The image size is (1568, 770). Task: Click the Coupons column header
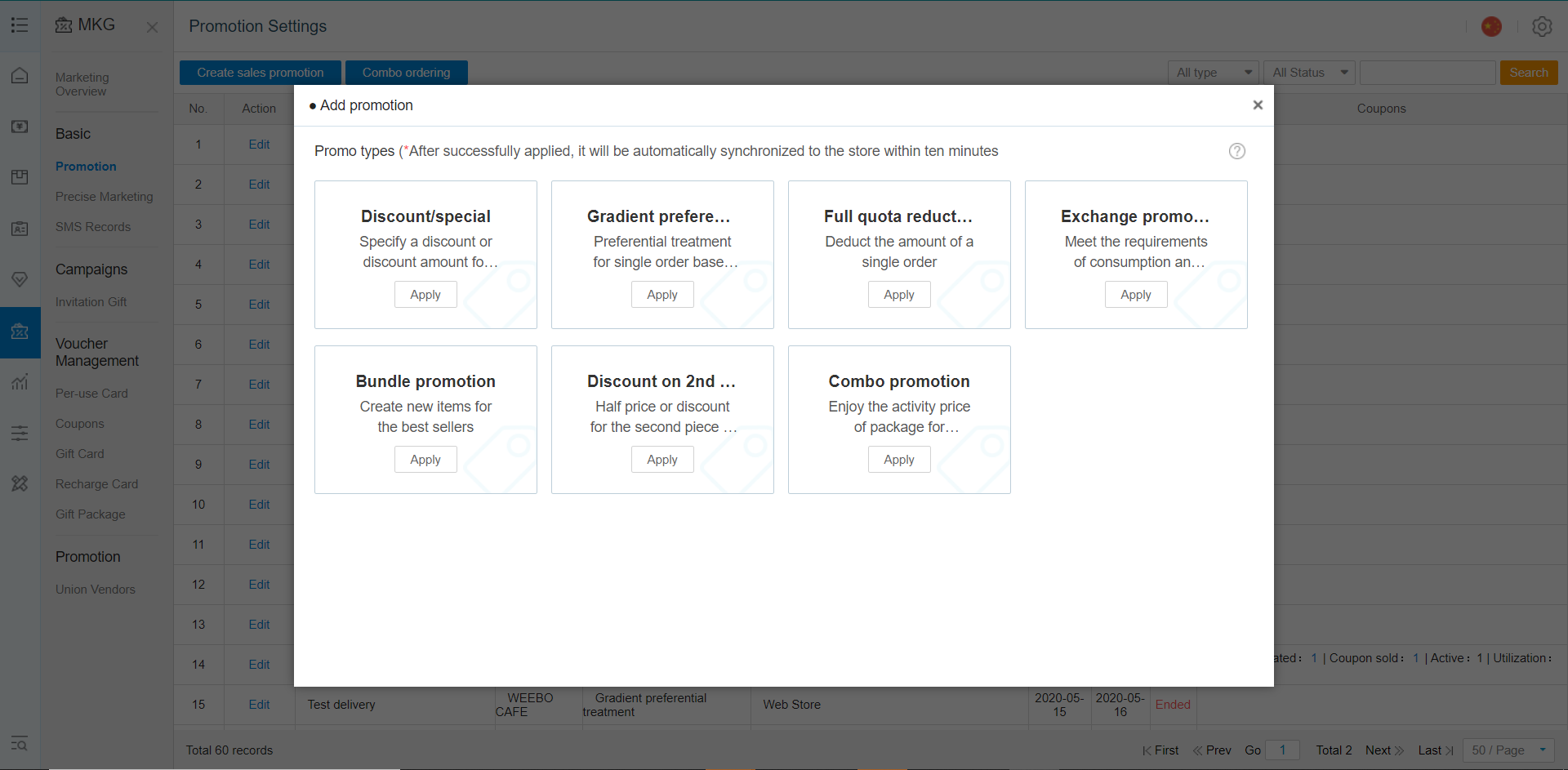[1381, 109]
